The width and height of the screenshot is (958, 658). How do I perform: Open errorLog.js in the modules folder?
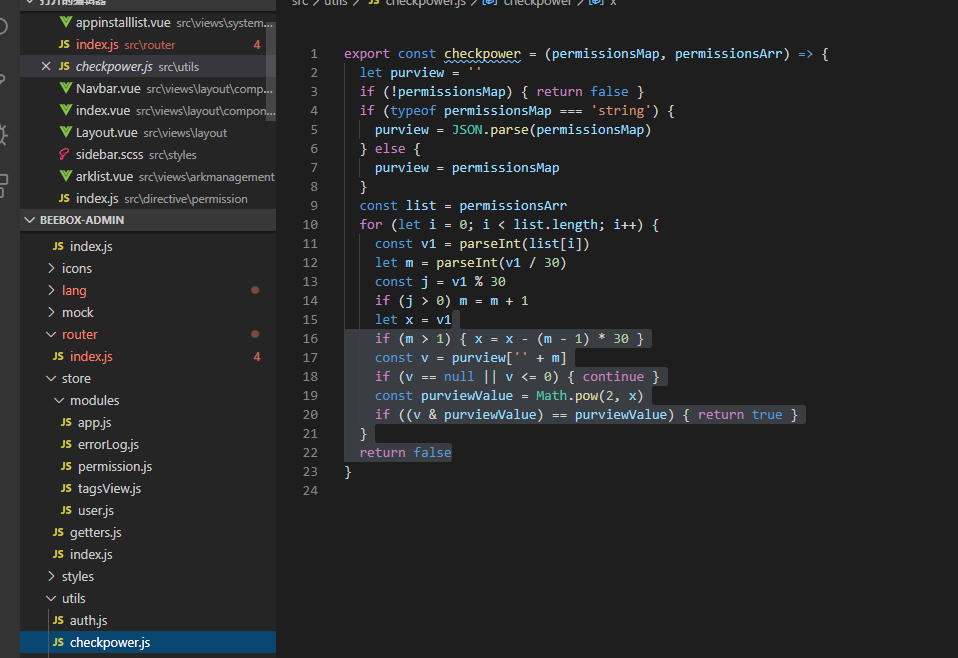pyautogui.click(x=108, y=445)
